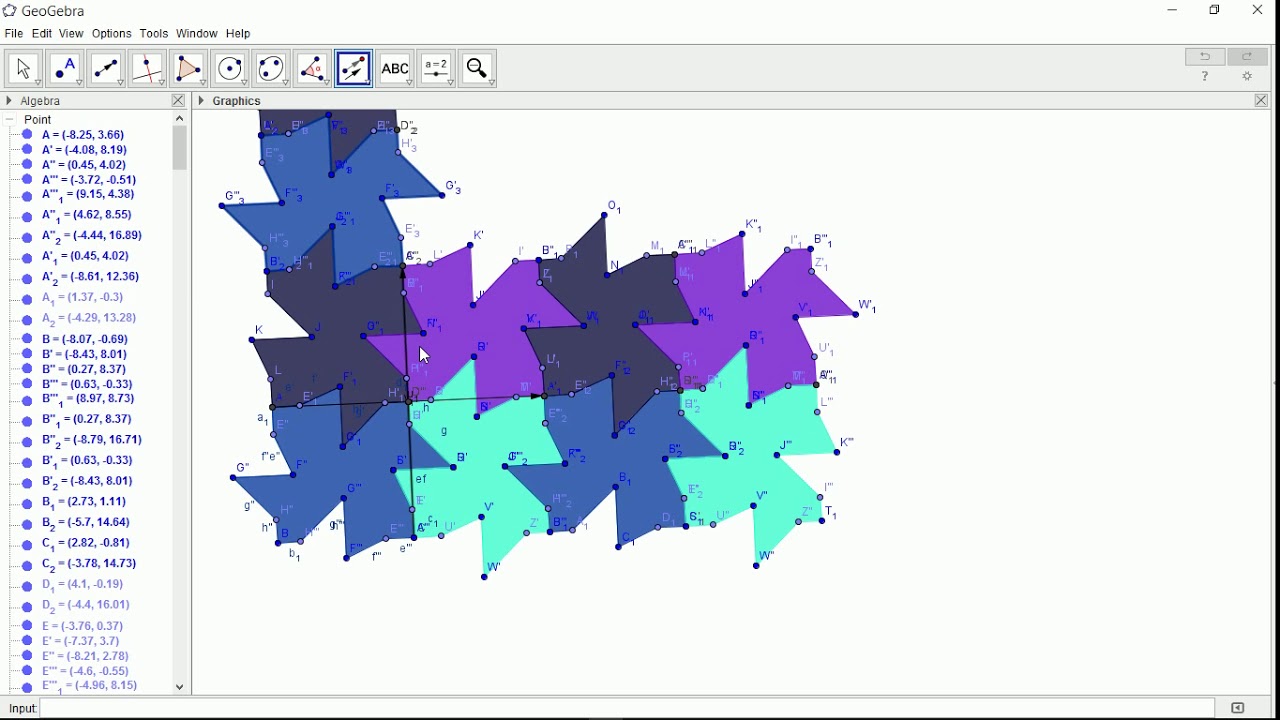Expand the Algebra panel style bar triangle

(x=9, y=101)
